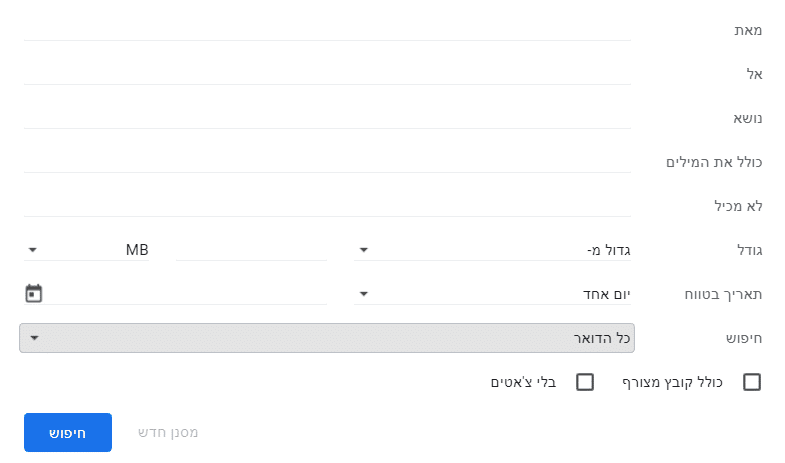Select the 'נושא' subject input field

(x=327, y=117)
